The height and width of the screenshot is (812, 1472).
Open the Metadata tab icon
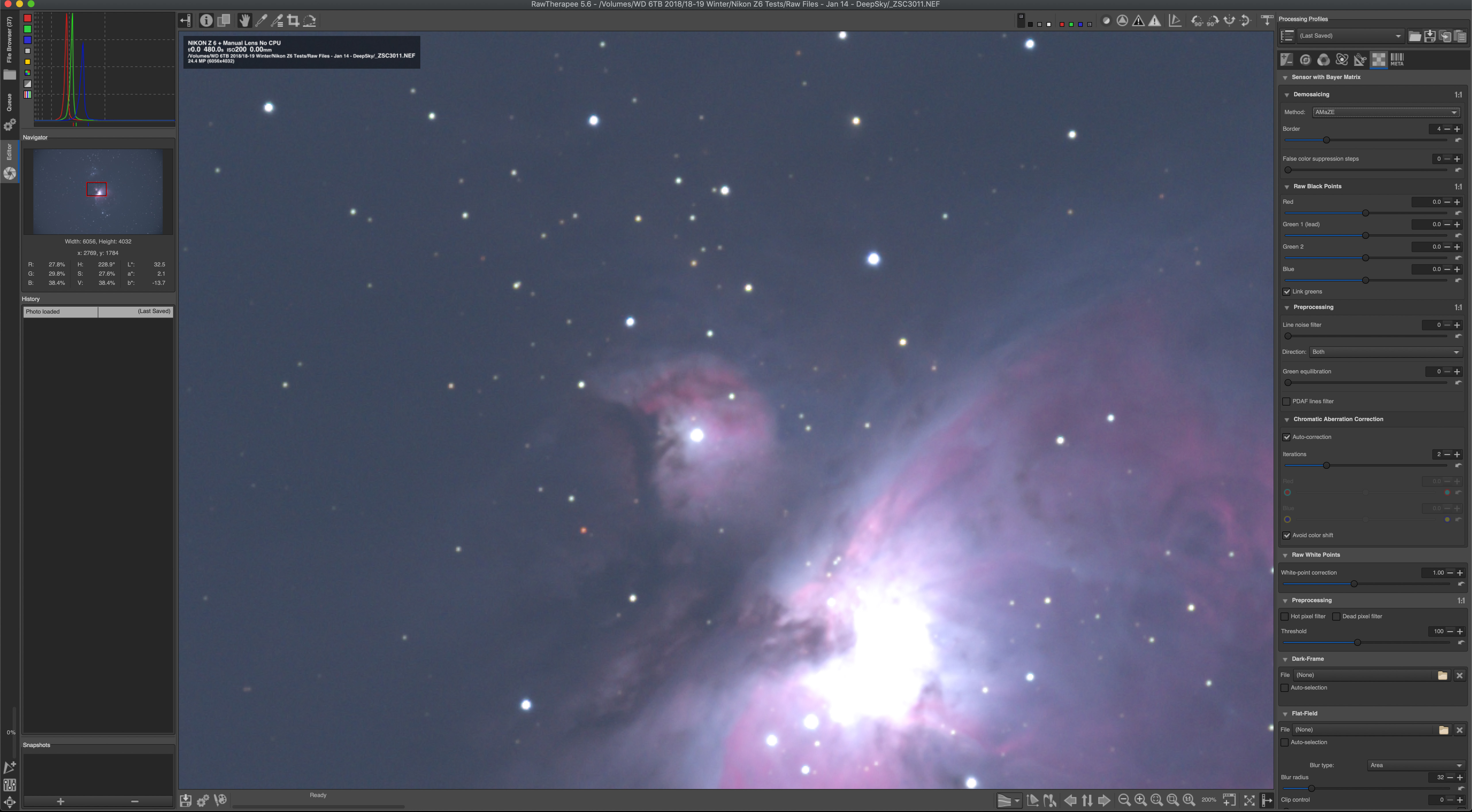(1397, 60)
